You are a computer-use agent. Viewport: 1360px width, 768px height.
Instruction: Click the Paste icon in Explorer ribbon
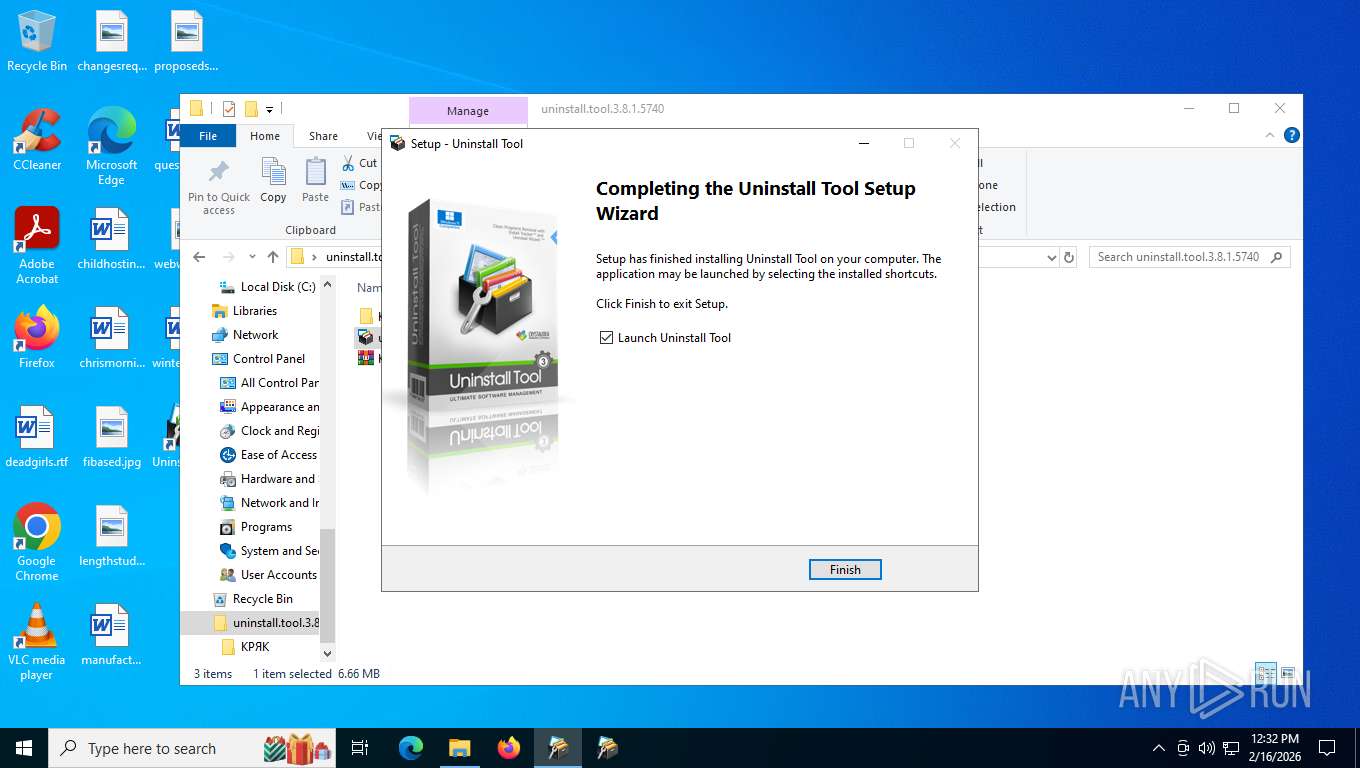tap(315, 181)
